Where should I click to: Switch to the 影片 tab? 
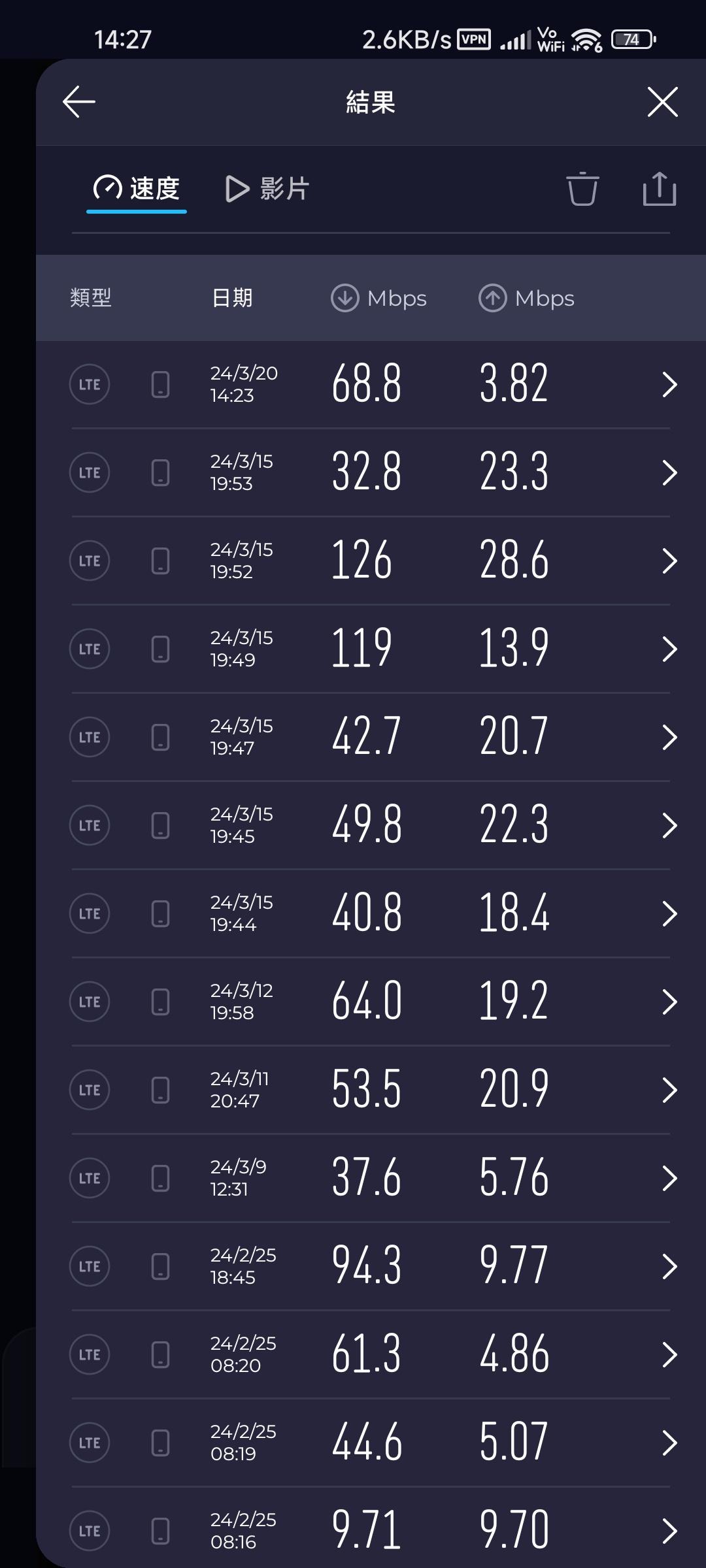pos(267,189)
